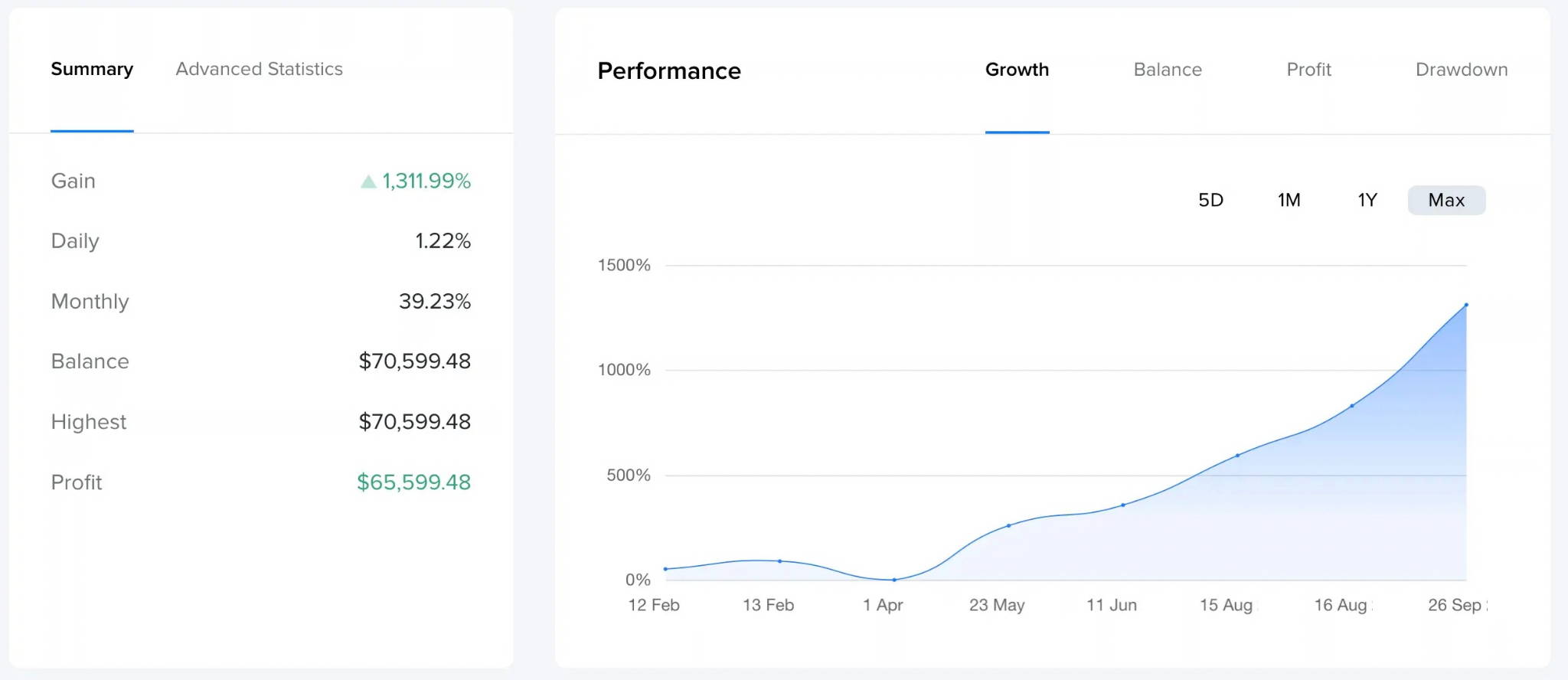1568x680 pixels.
Task: Show the Drawdown performance tab
Action: (1462, 70)
